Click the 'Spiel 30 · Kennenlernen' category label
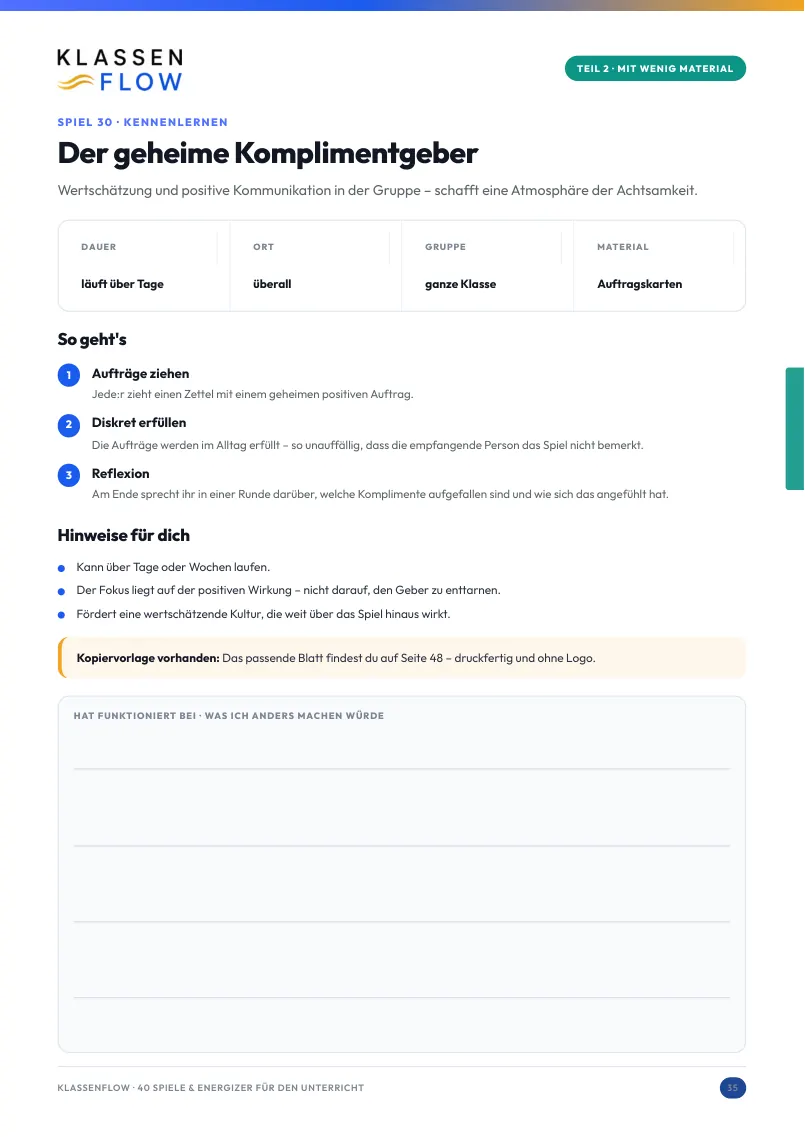Image resolution: width=805 pixels, height=1137 pixels. pyautogui.click(x=142, y=122)
